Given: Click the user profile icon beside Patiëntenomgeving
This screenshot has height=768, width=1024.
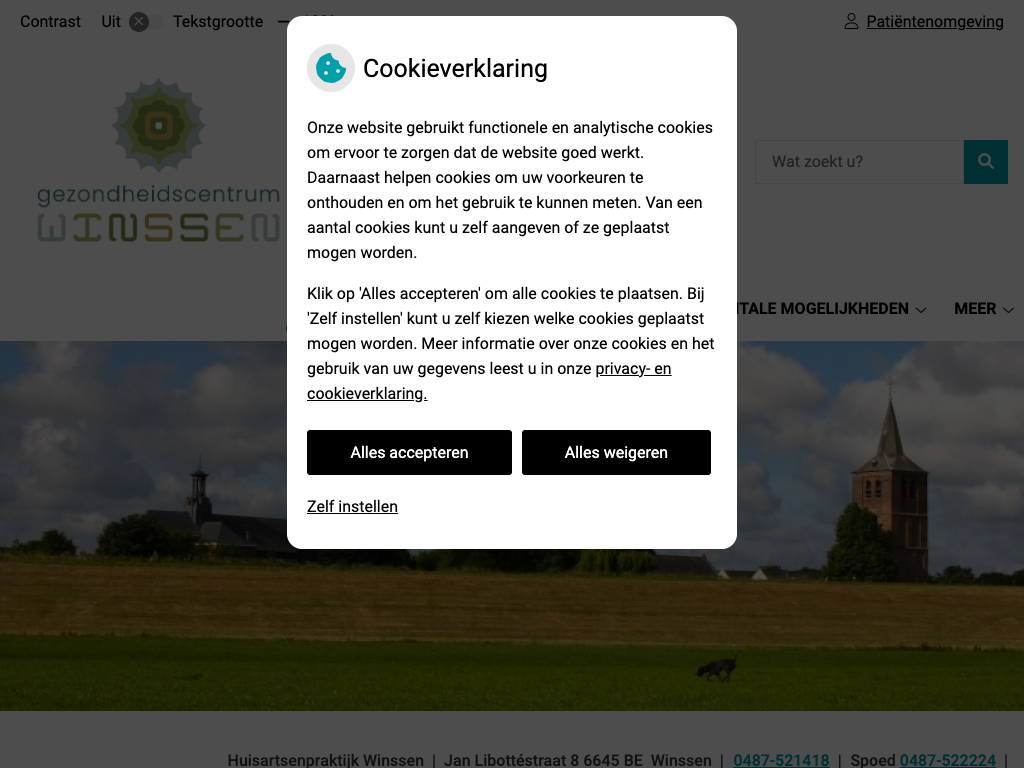Looking at the screenshot, I should (851, 22).
